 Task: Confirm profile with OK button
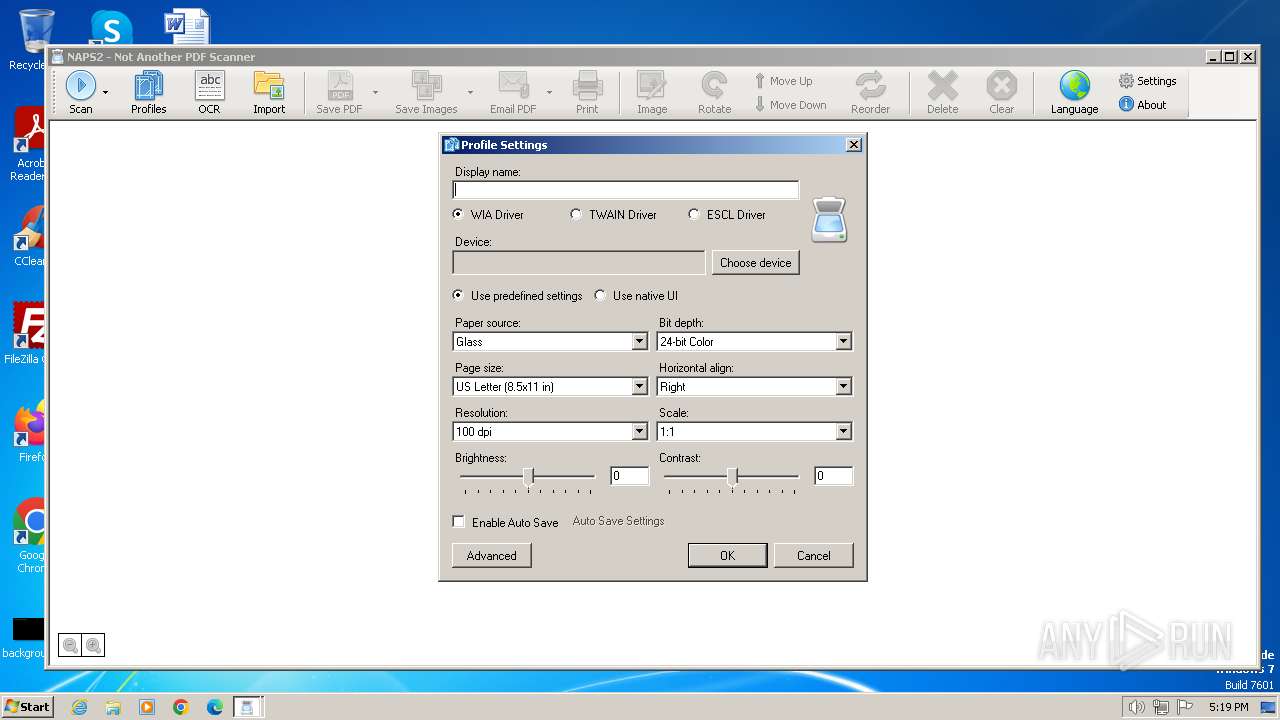click(x=727, y=556)
